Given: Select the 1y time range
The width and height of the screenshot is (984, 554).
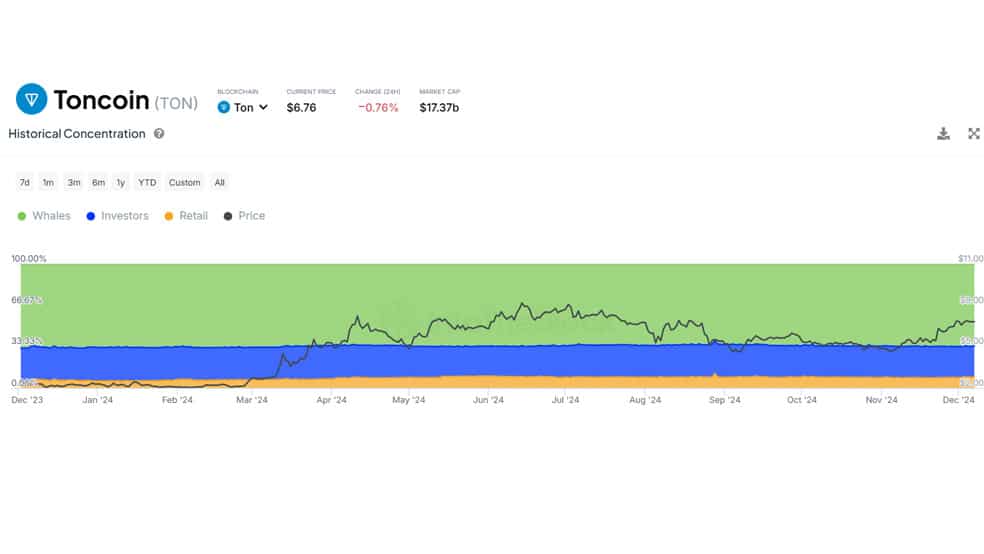Looking at the screenshot, I should [120, 183].
